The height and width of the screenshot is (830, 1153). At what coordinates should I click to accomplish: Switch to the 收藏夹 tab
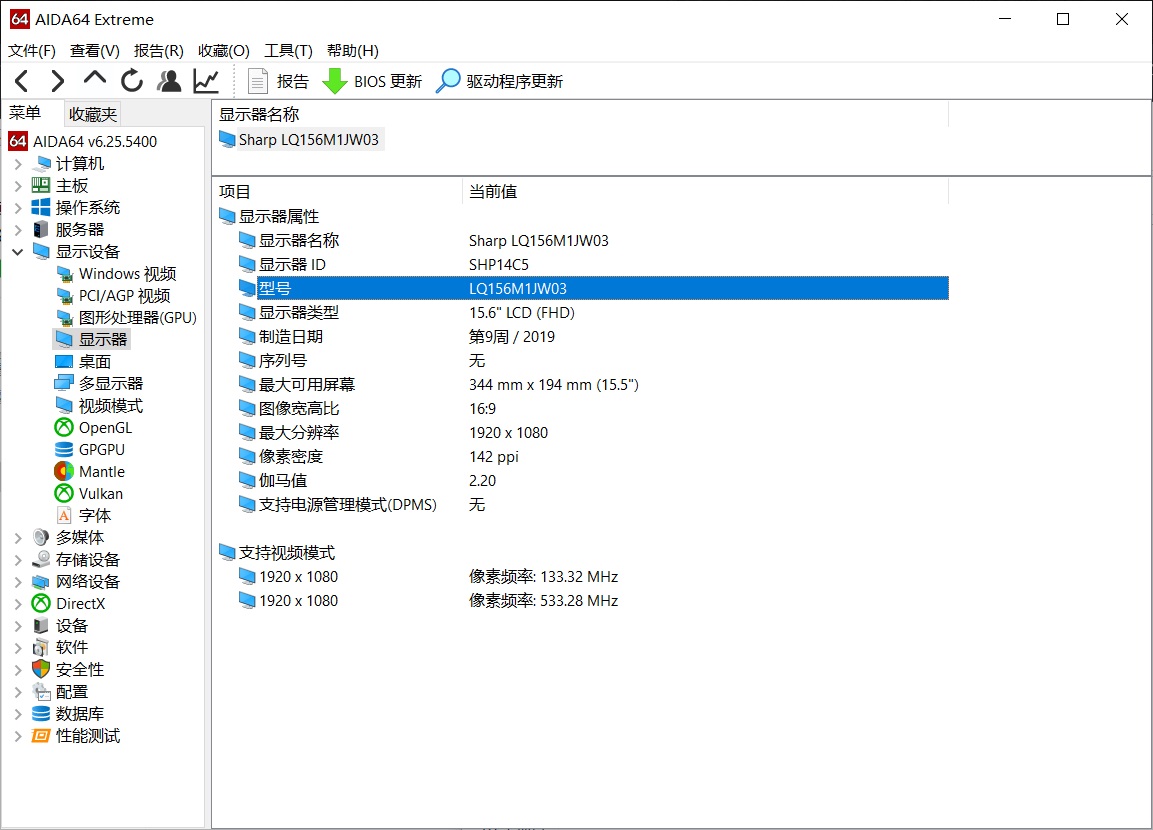93,114
